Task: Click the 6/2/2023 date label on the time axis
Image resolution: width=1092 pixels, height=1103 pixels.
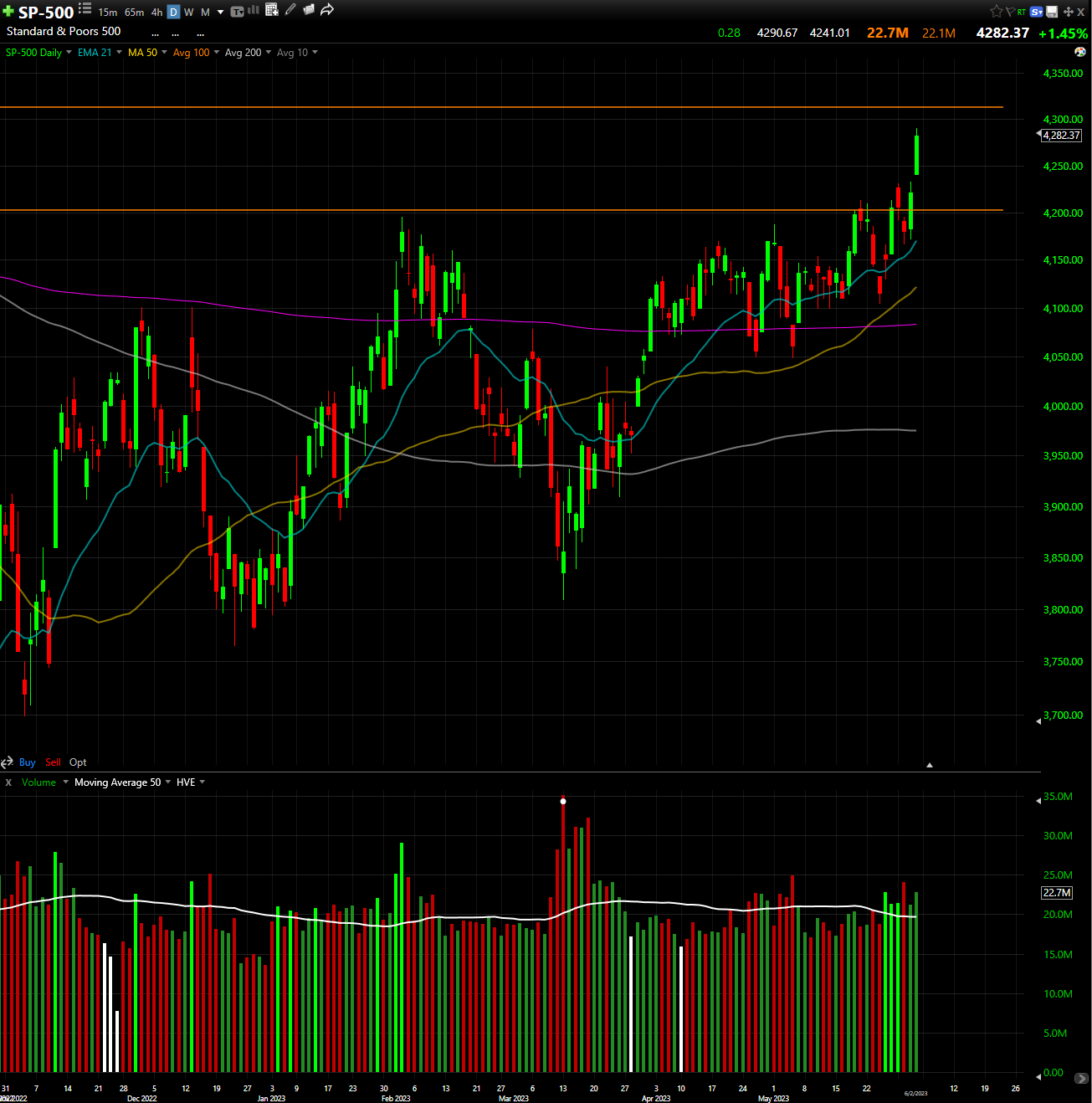Action: (x=915, y=1093)
